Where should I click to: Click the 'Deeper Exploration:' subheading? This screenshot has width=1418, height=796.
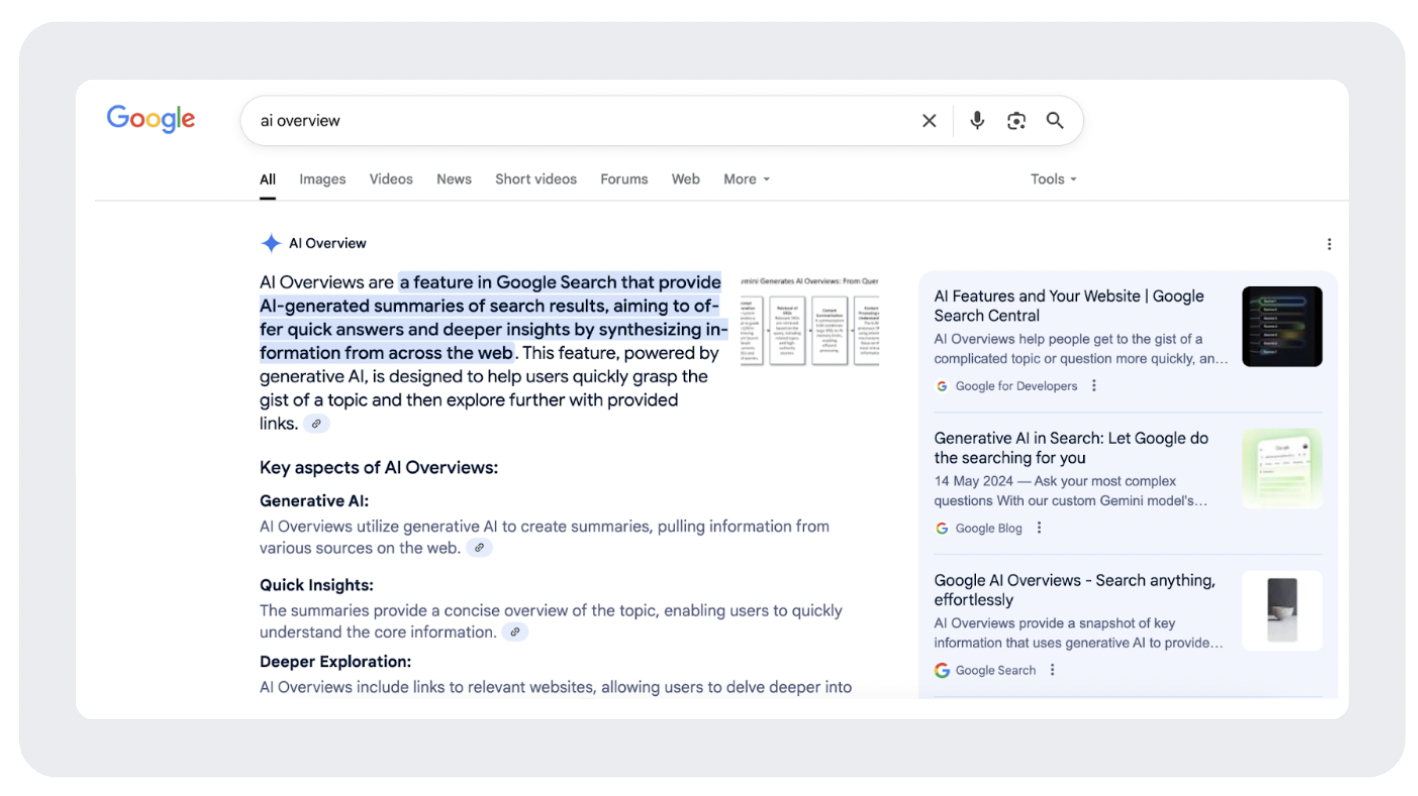[336, 661]
